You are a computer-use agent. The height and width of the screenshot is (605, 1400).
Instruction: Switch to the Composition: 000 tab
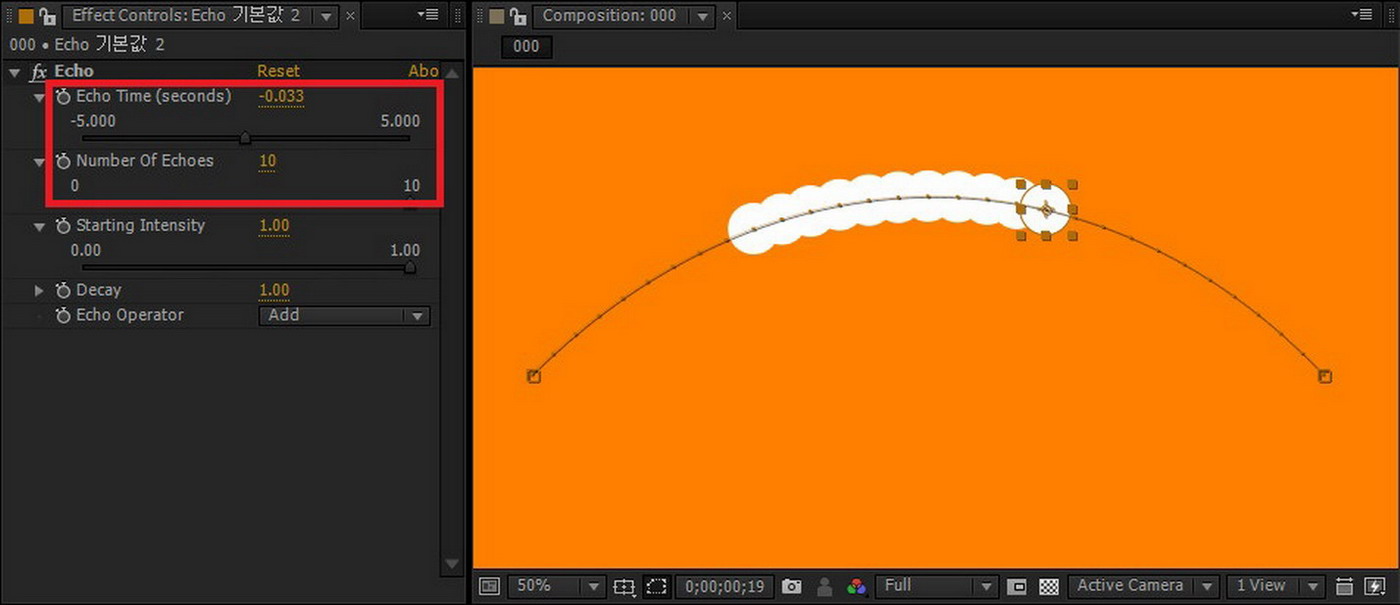click(609, 16)
